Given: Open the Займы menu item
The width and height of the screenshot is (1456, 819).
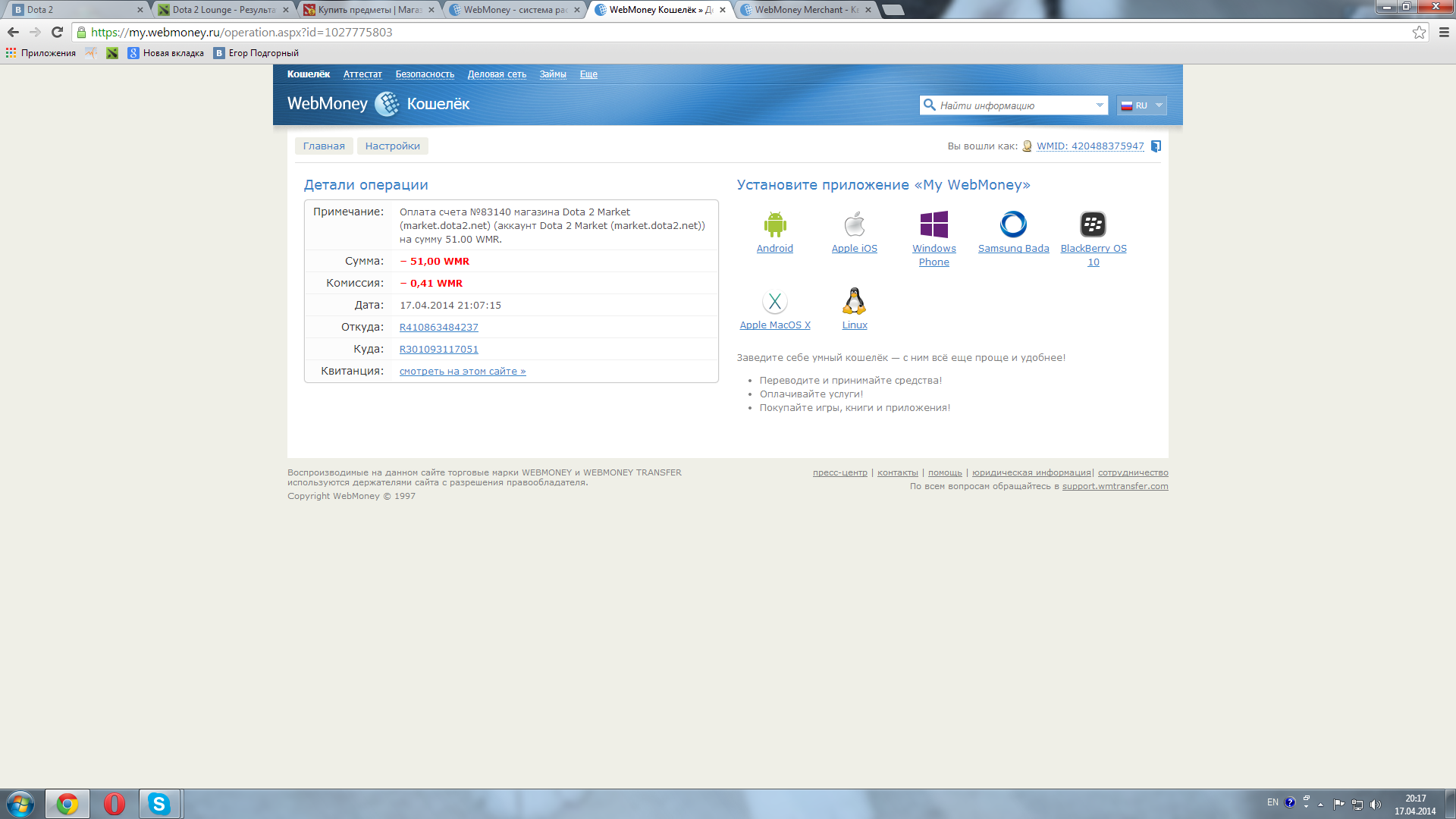Looking at the screenshot, I should click(x=553, y=74).
